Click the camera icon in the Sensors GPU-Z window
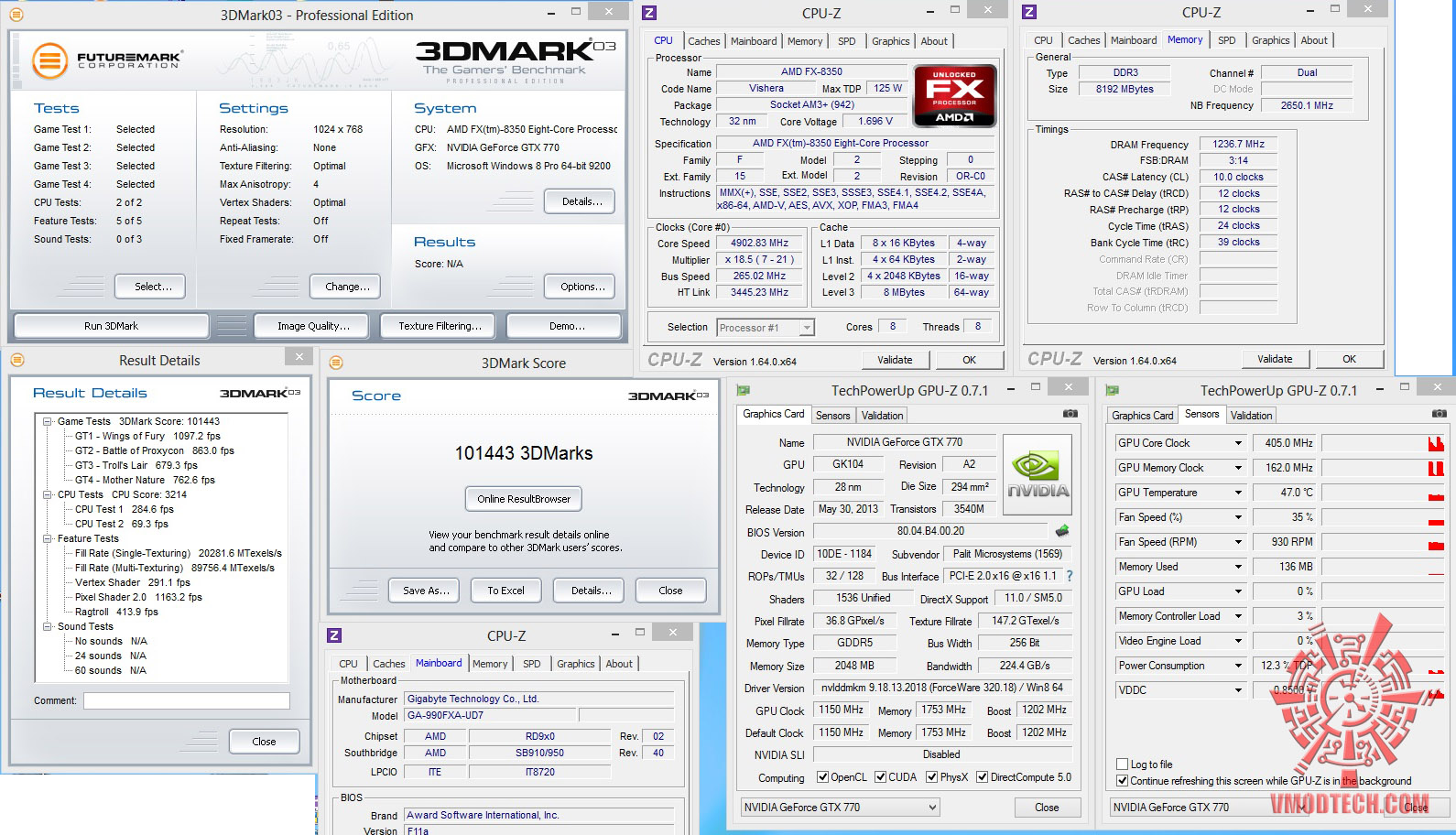 pos(1439,414)
